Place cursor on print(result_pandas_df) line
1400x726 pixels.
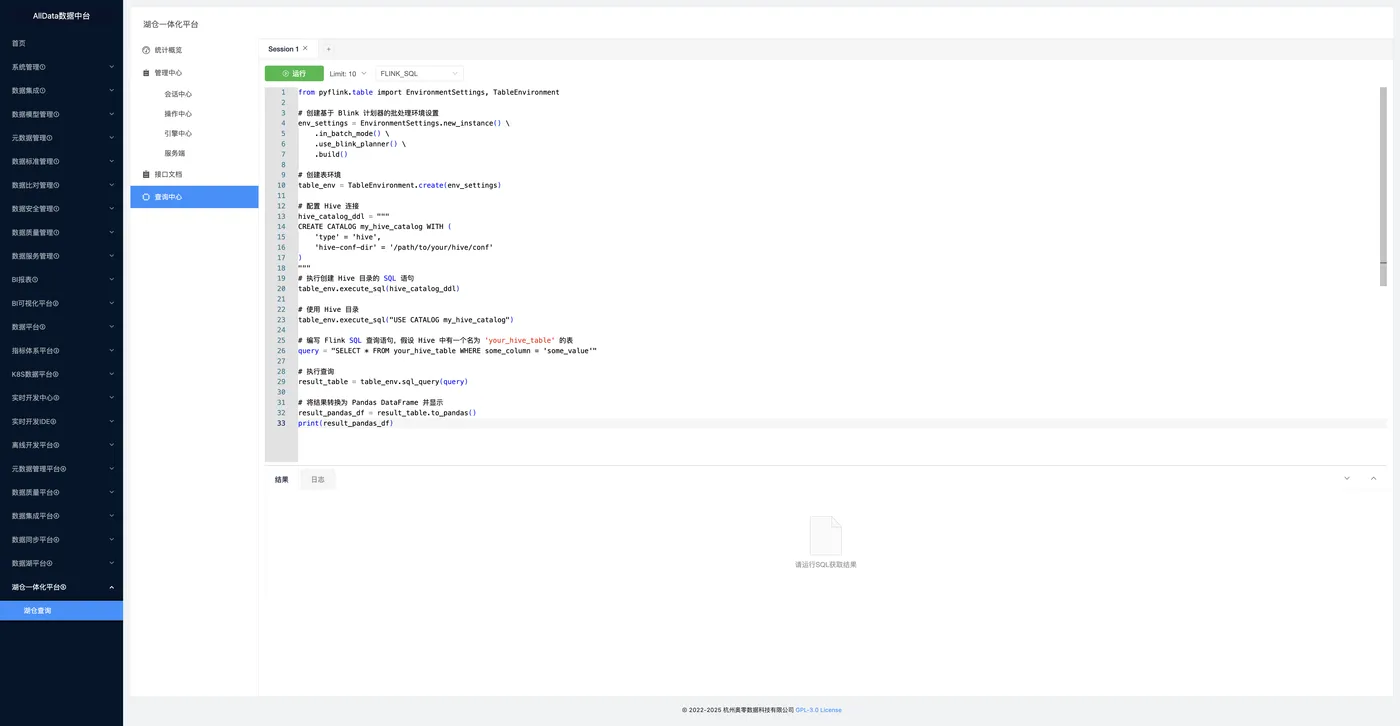pos(345,423)
